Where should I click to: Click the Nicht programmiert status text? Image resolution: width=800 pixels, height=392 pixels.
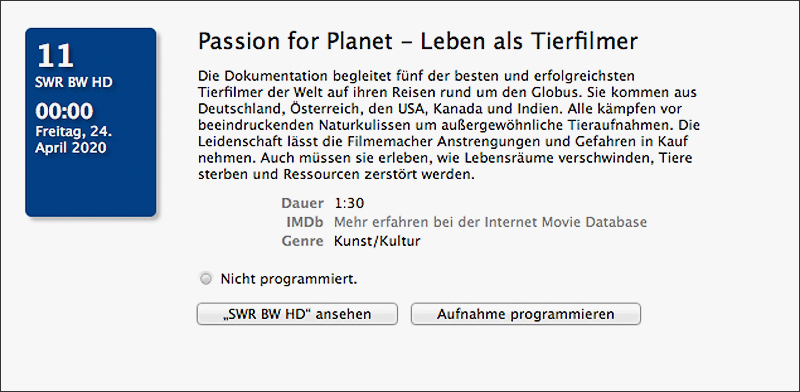[x=289, y=280]
